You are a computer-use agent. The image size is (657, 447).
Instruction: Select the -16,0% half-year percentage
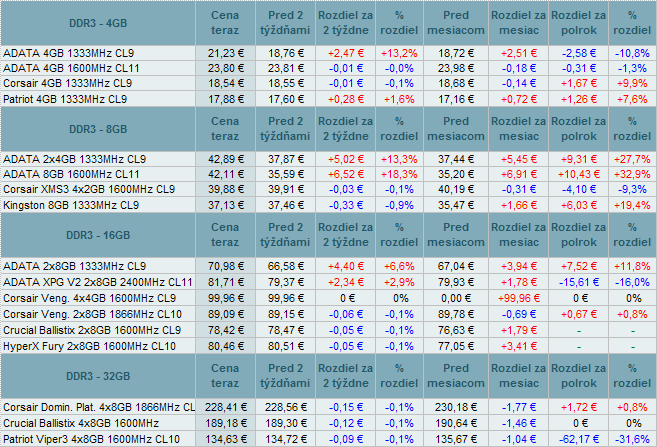[x=632, y=282]
